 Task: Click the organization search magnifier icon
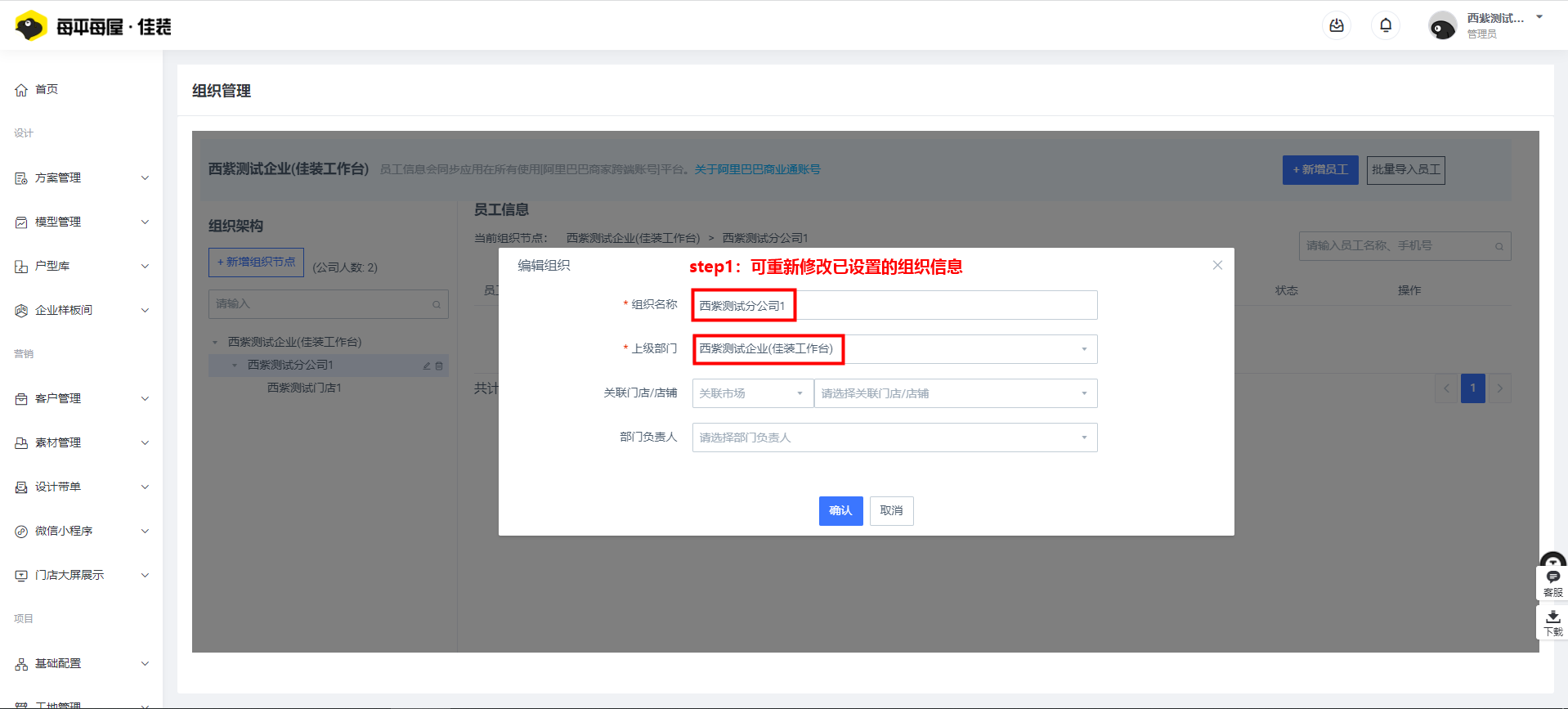[437, 305]
